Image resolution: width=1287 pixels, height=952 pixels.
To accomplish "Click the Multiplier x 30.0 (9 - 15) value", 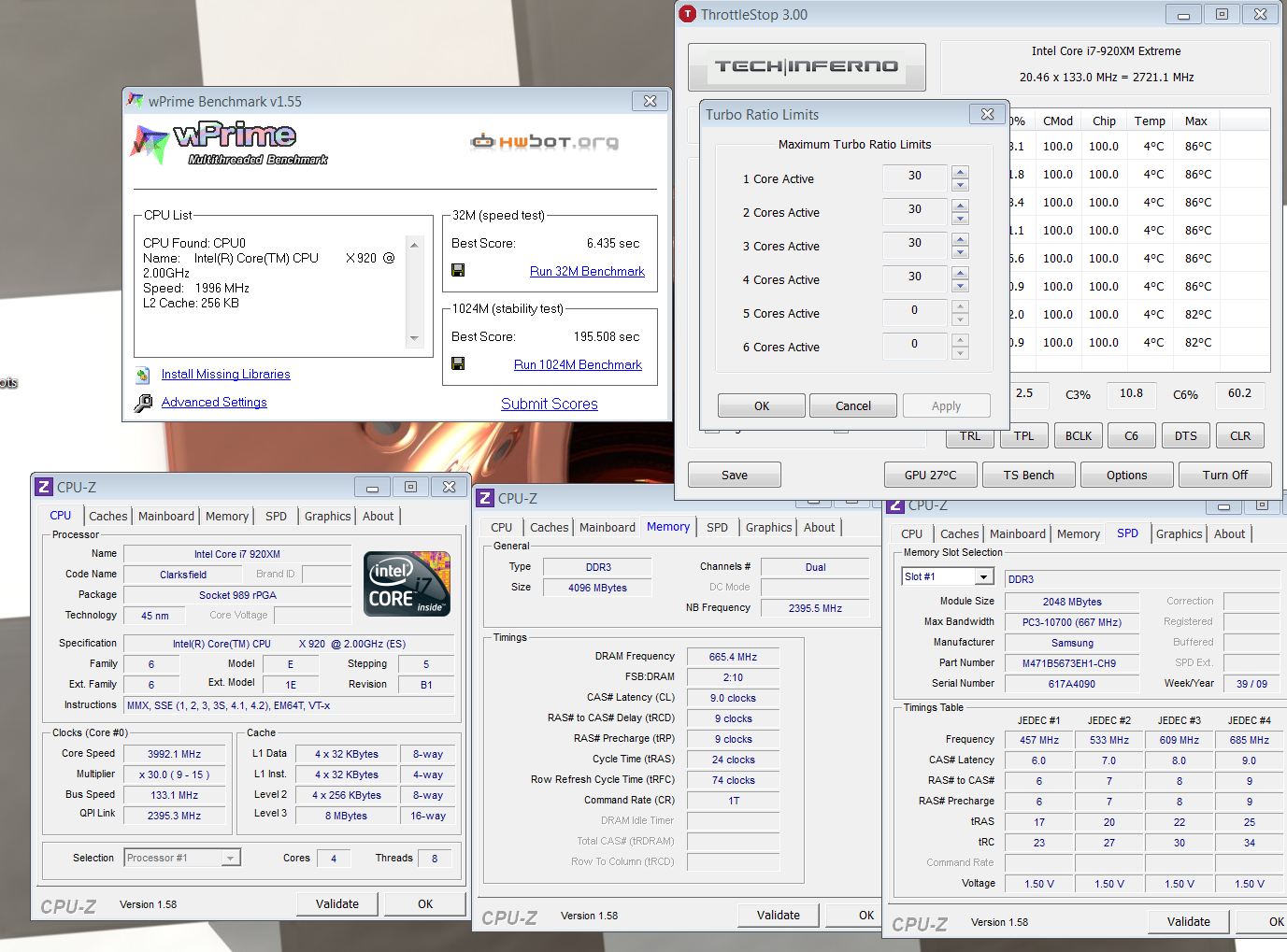I will [175, 774].
